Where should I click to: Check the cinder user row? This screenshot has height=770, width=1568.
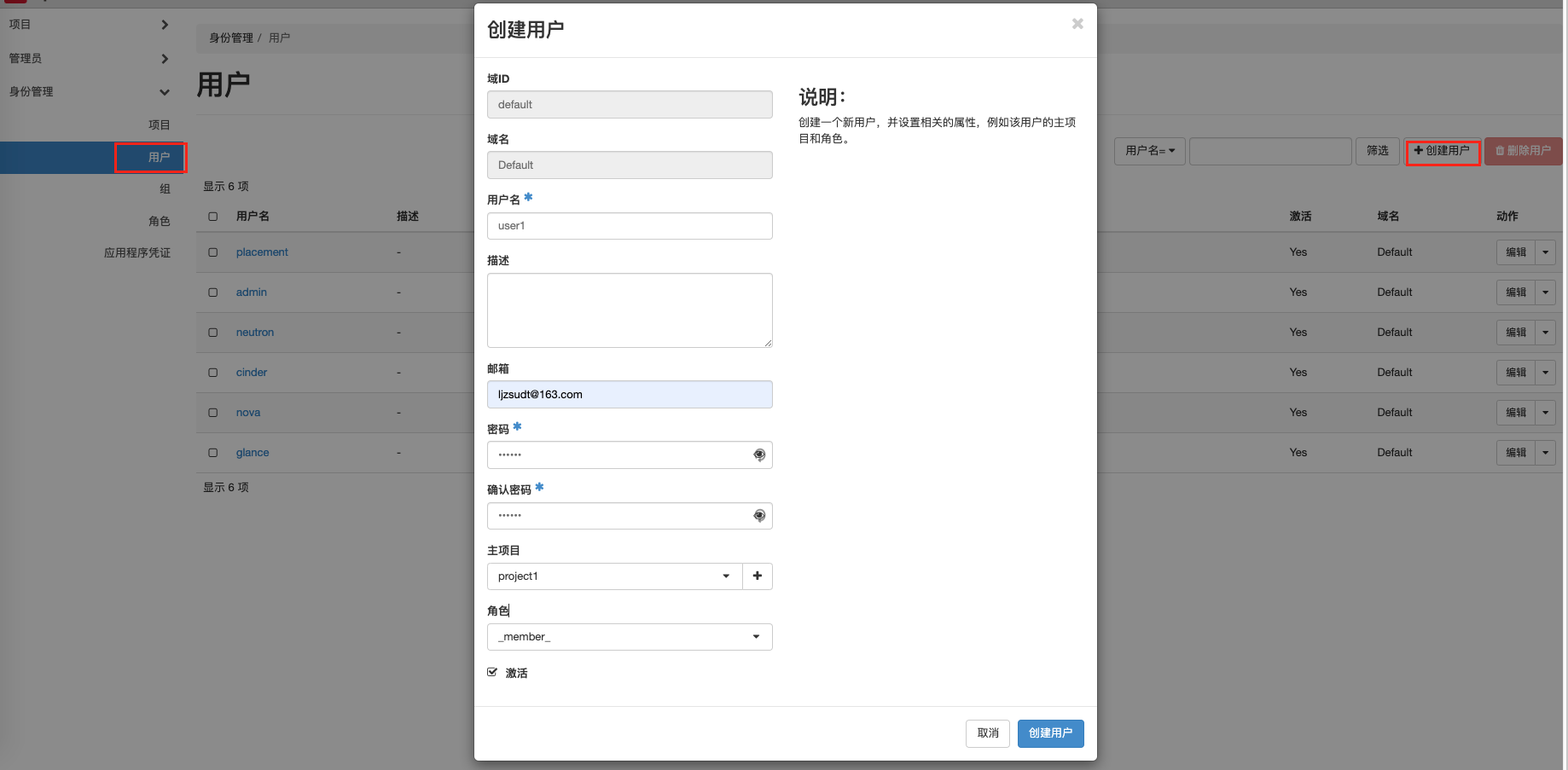pyautogui.click(x=213, y=373)
